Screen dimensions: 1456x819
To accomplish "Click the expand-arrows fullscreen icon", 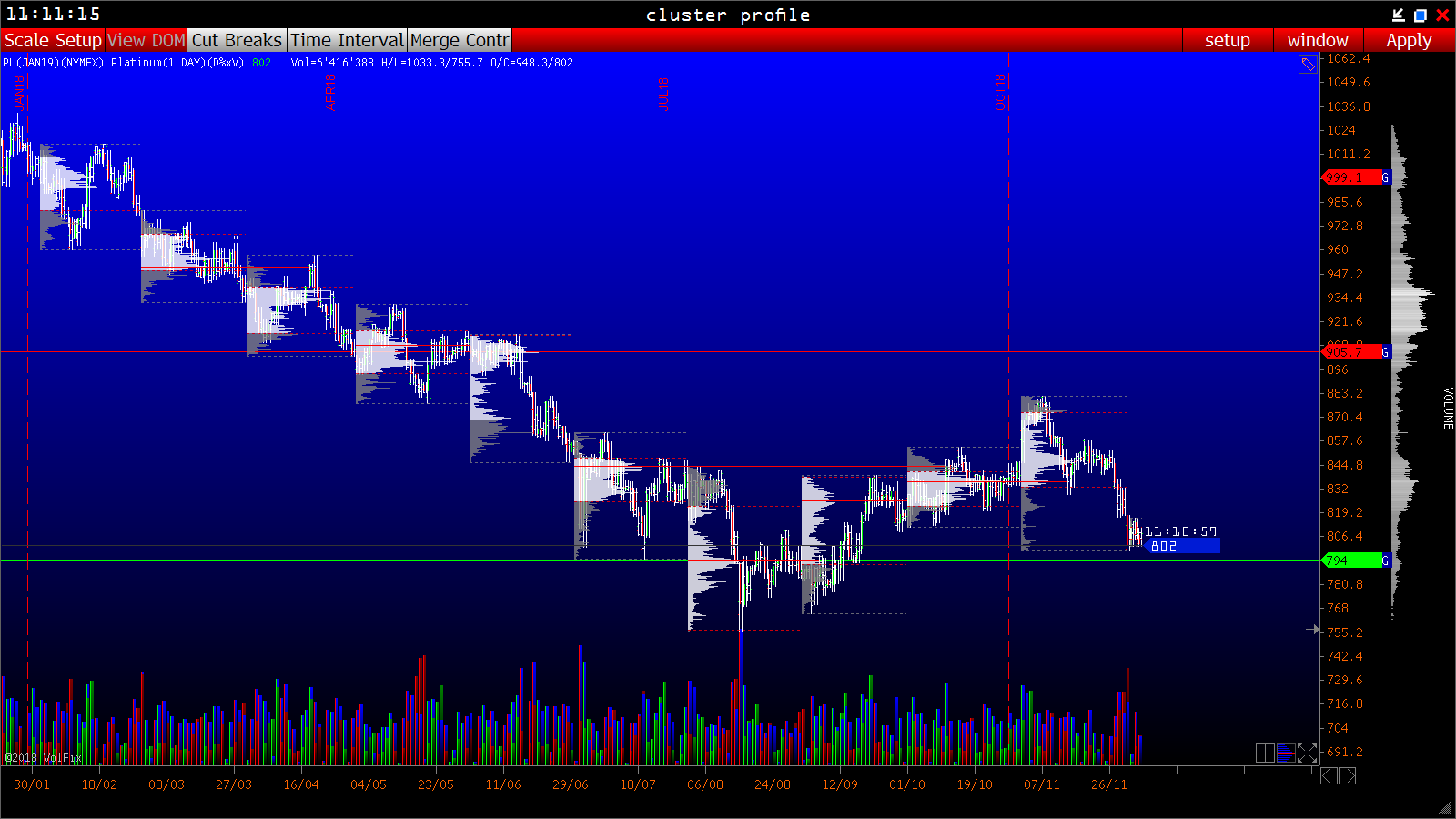I will tap(1307, 753).
